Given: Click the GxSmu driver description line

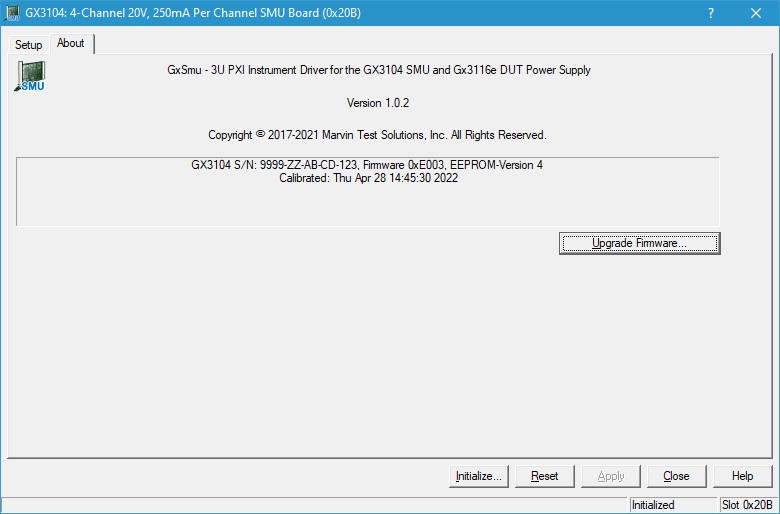Looking at the screenshot, I should 379,70.
